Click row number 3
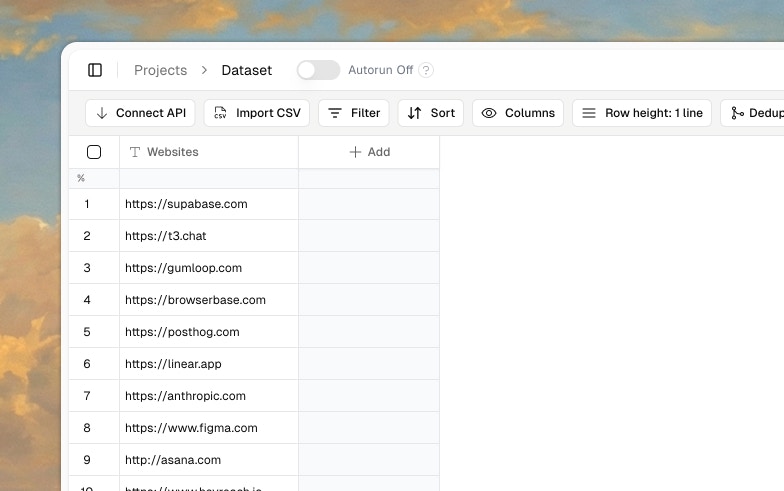The image size is (784, 491). pyautogui.click(x=87, y=268)
